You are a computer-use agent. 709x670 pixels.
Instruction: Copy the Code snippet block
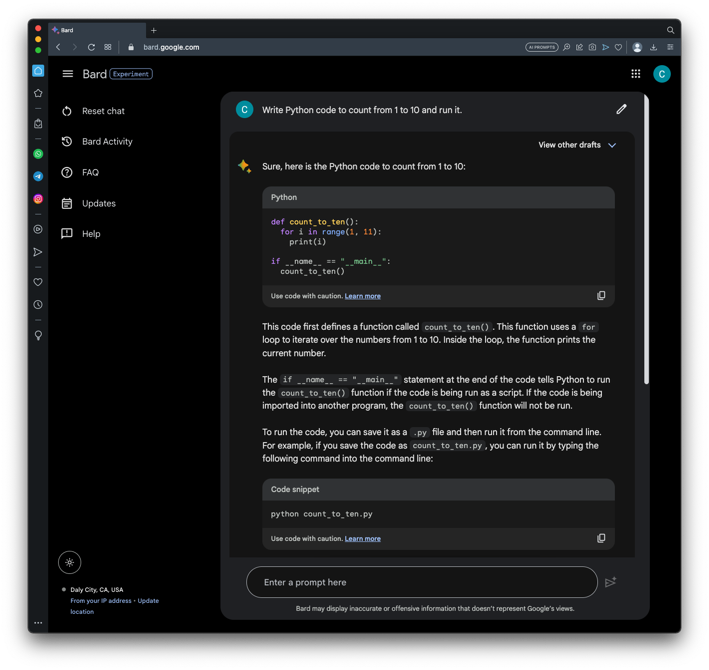pyautogui.click(x=601, y=538)
